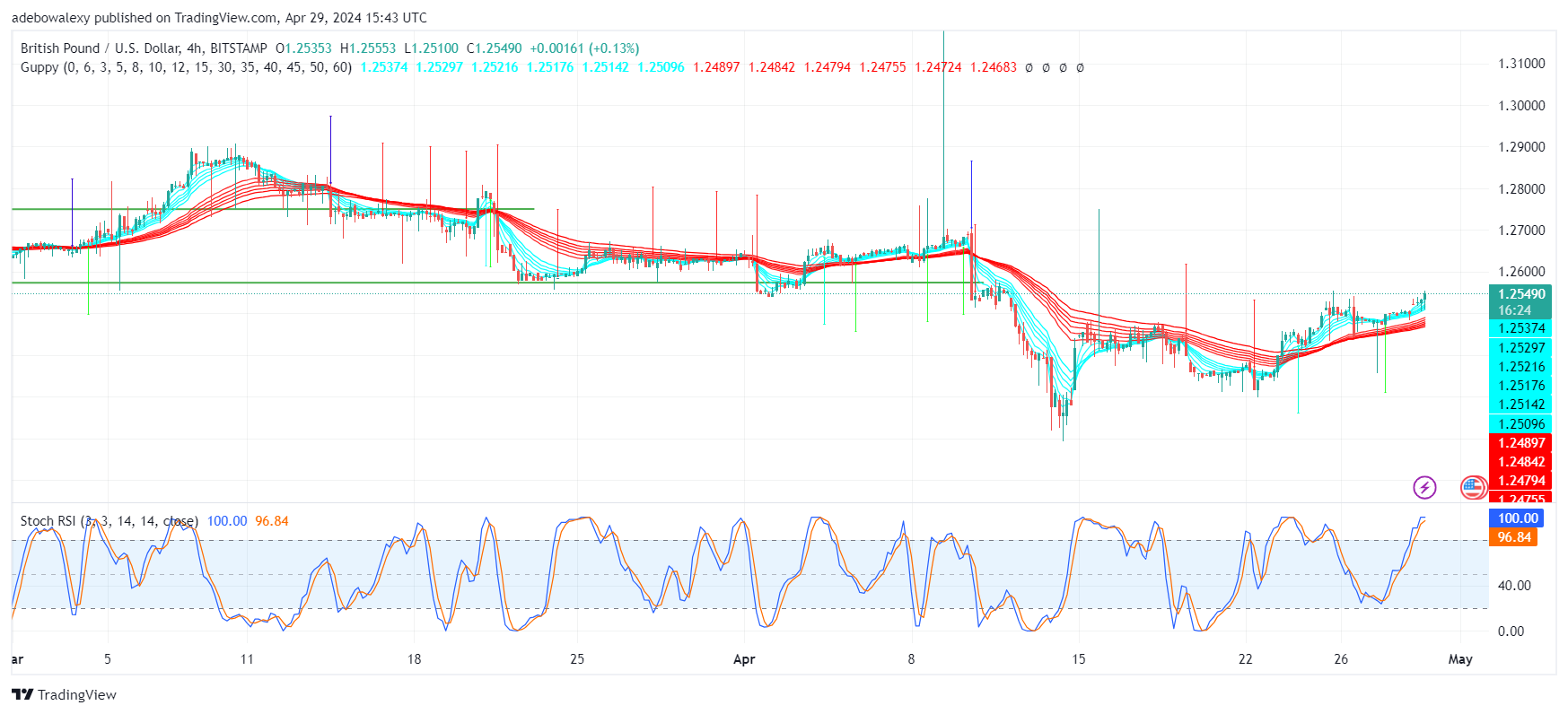Click the Stoch RSI value tag 100.00
Image resolution: width=1568 pixels, height=714 pixels.
pyautogui.click(x=1518, y=518)
